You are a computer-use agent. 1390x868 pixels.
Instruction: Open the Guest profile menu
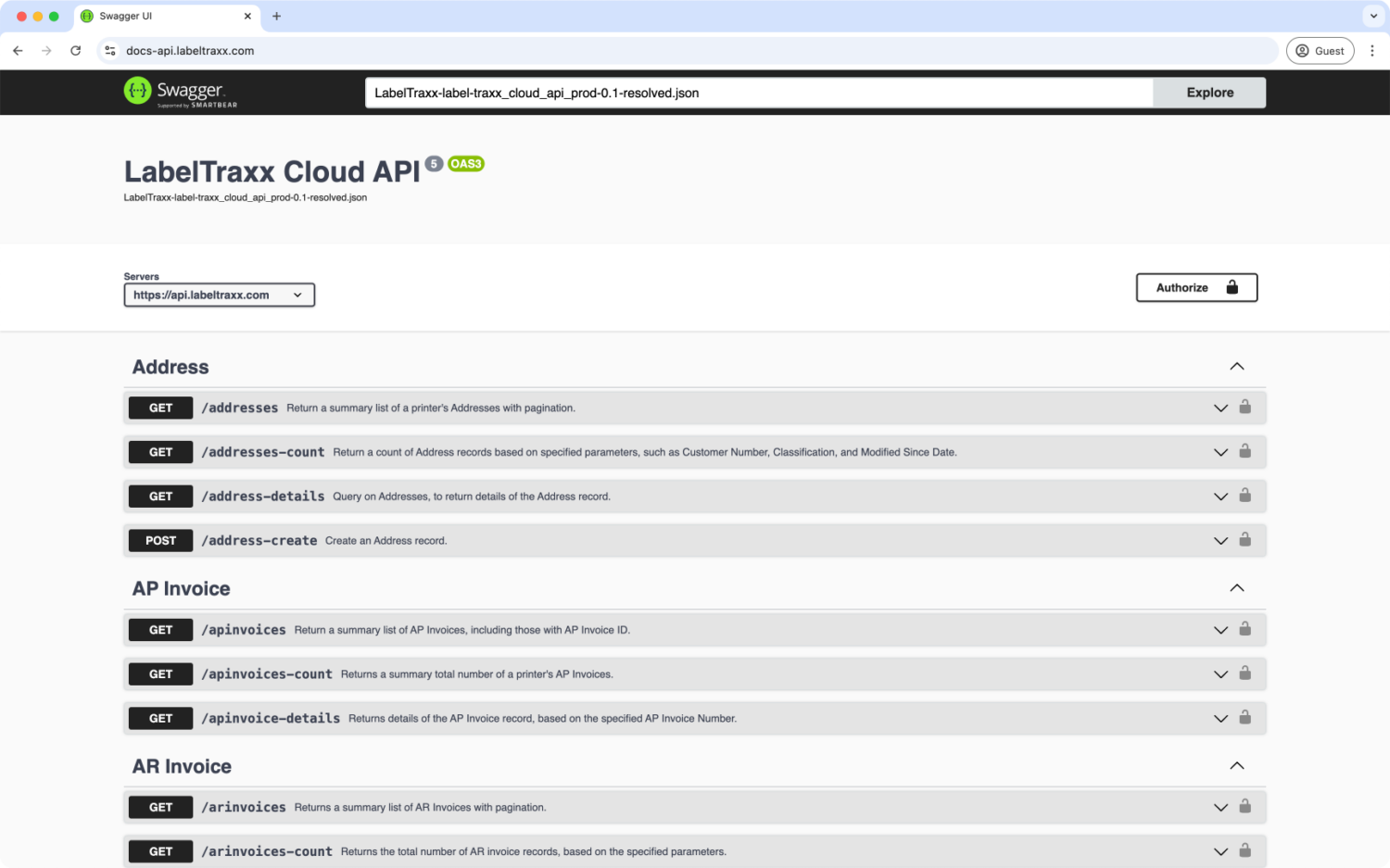click(x=1320, y=50)
